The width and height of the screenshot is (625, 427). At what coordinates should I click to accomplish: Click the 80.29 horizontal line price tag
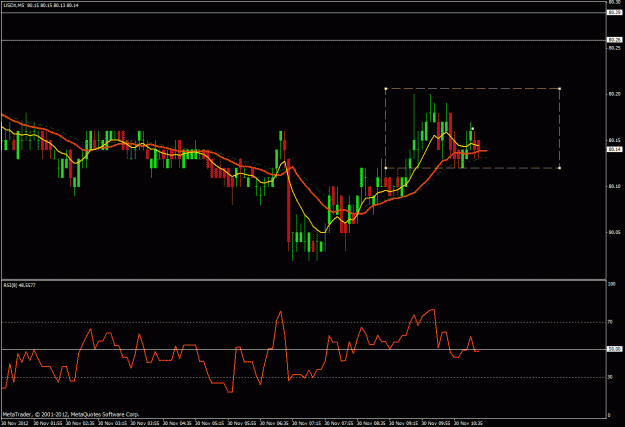pos(614,13)
